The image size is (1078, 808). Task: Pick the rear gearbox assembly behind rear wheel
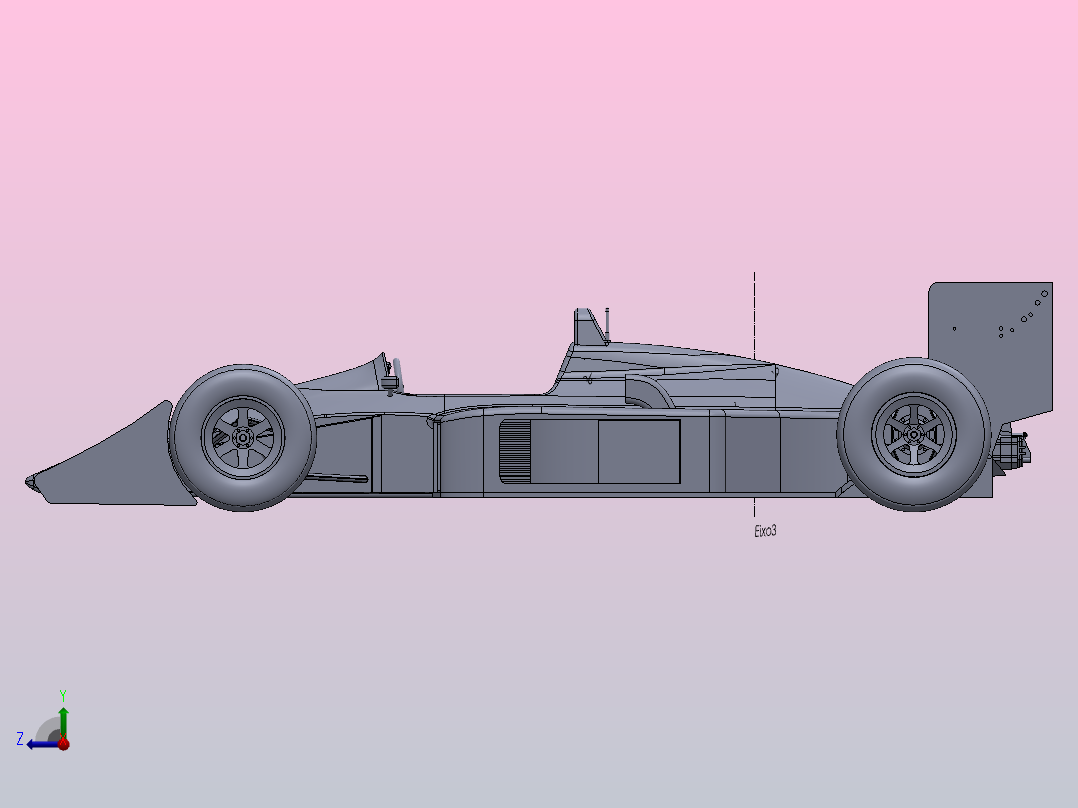[x=1011, y=449]
